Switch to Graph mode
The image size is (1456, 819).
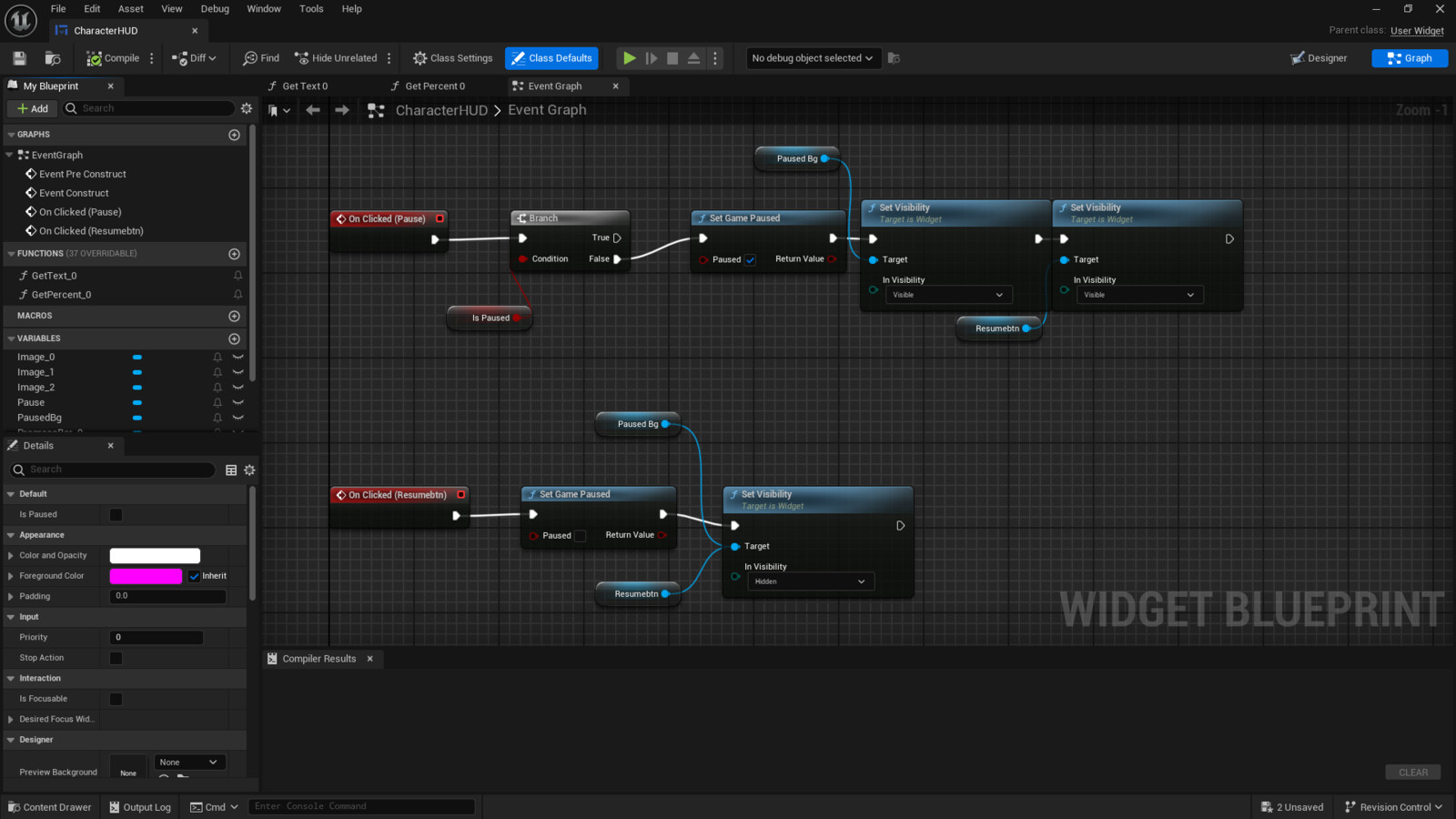1410,58
